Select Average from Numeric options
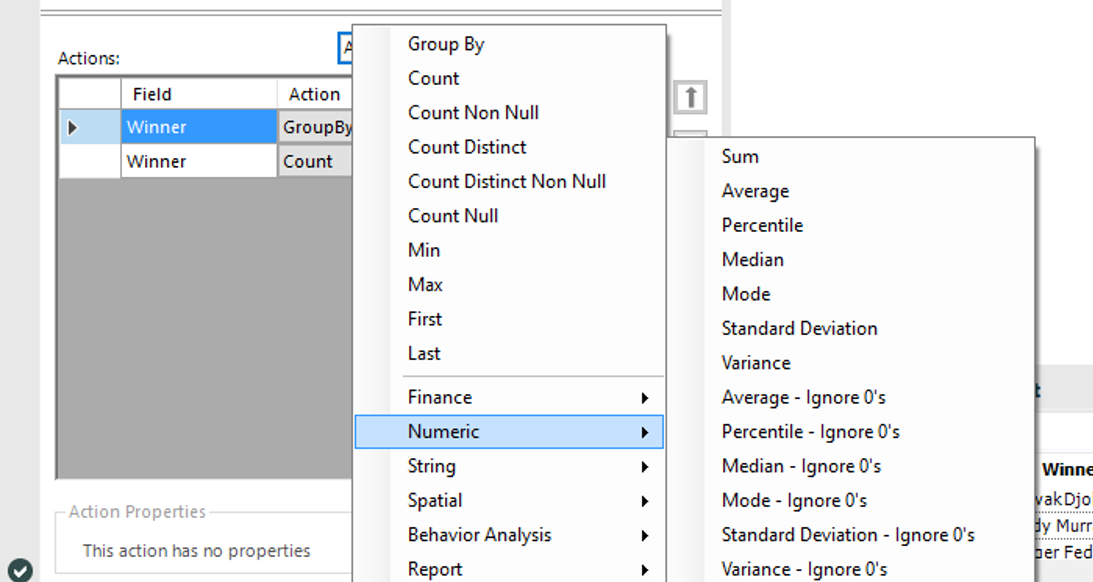Screen dimensions: 1093x582 coord(755,191)
